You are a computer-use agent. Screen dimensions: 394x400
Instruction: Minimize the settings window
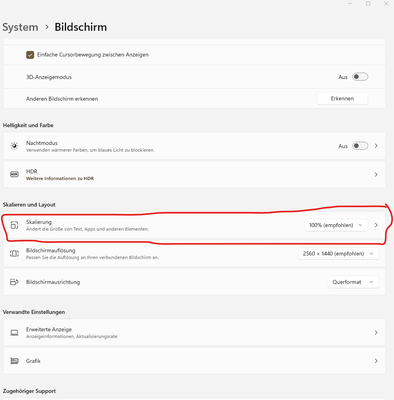[350, 3]
